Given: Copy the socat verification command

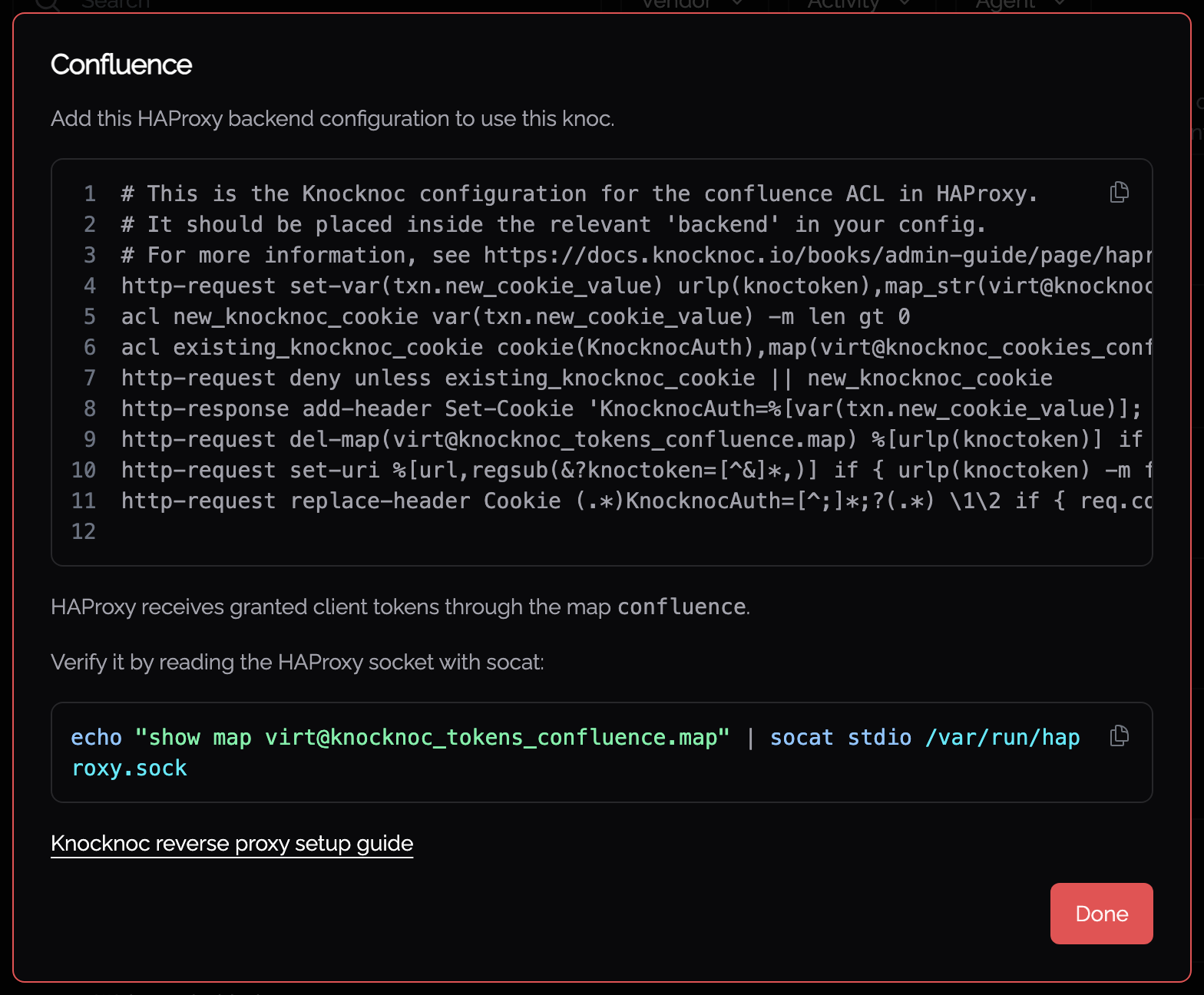Looking at the screenshot, I should click(1120, 736).
